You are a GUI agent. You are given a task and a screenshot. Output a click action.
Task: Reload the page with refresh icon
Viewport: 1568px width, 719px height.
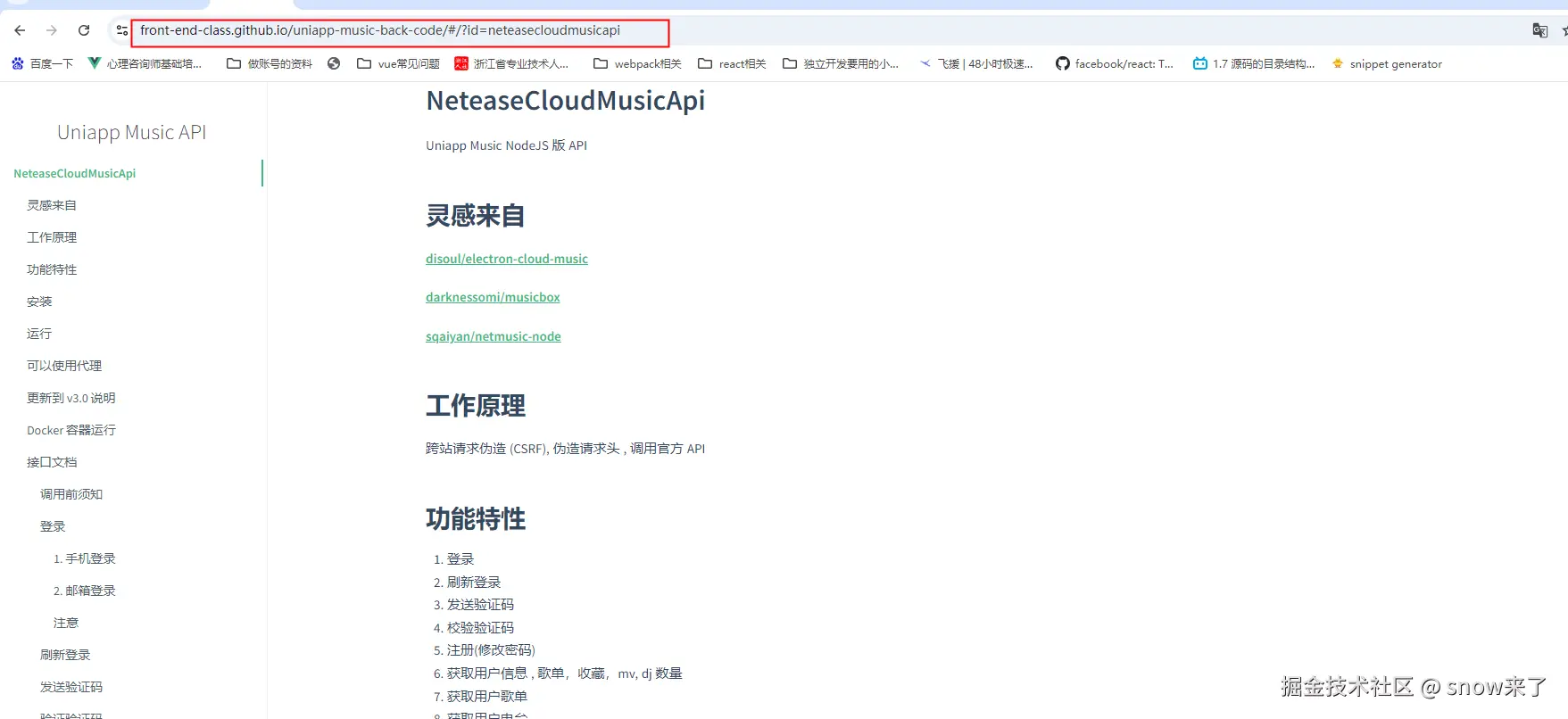coord(84,30)
